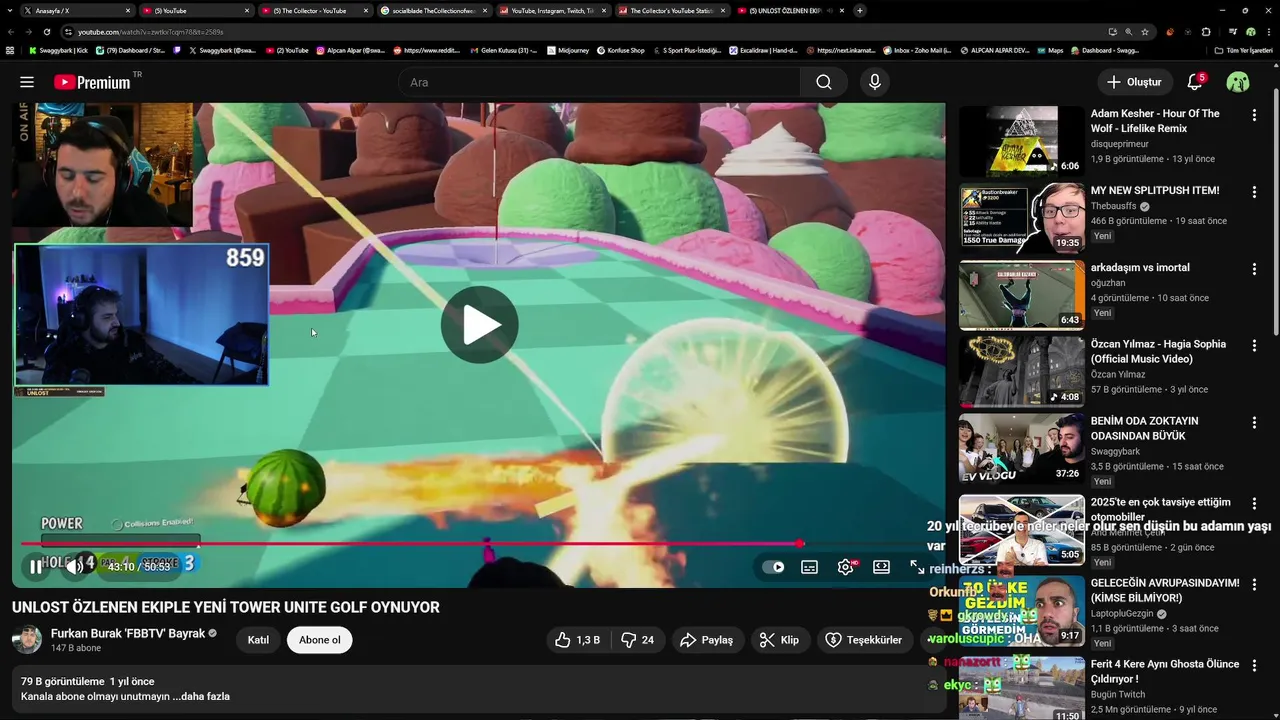Click the Abone ol subscribe button
This screenshot has height=720, width=1280.
(320, 640)
